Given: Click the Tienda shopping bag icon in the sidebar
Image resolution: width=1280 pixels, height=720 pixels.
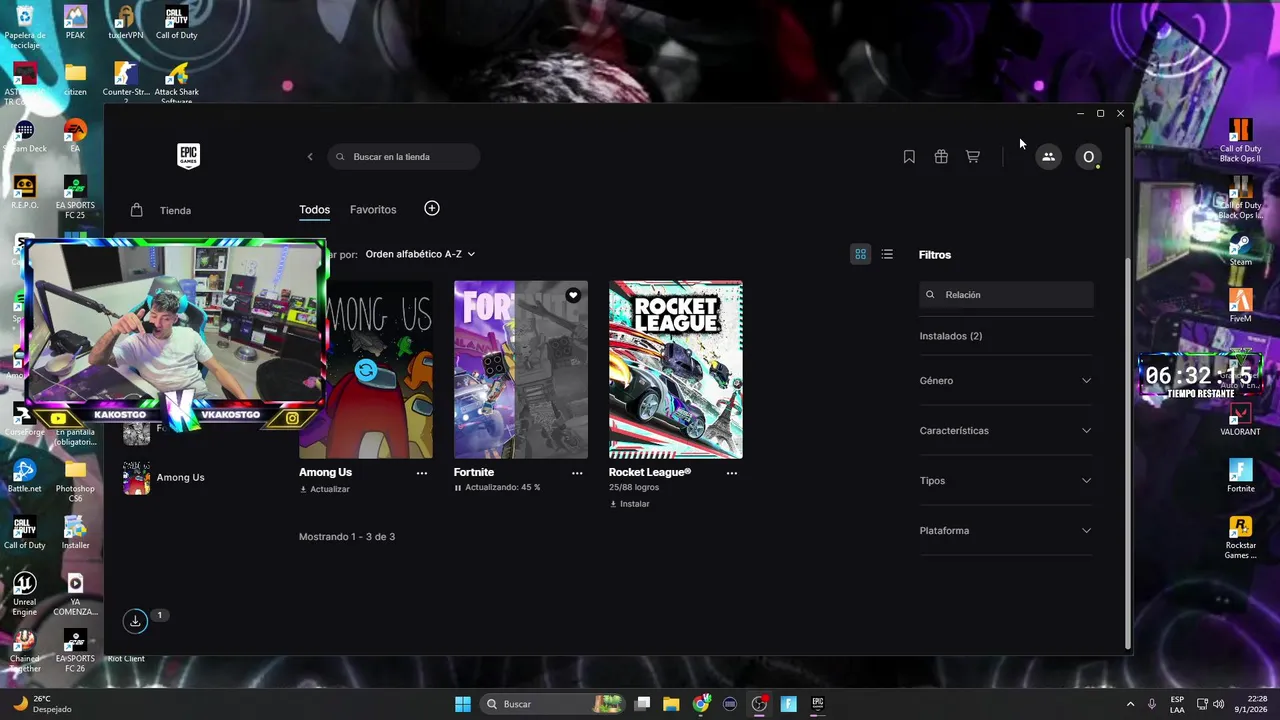Looking at the screenshot, I should [137, 210].
